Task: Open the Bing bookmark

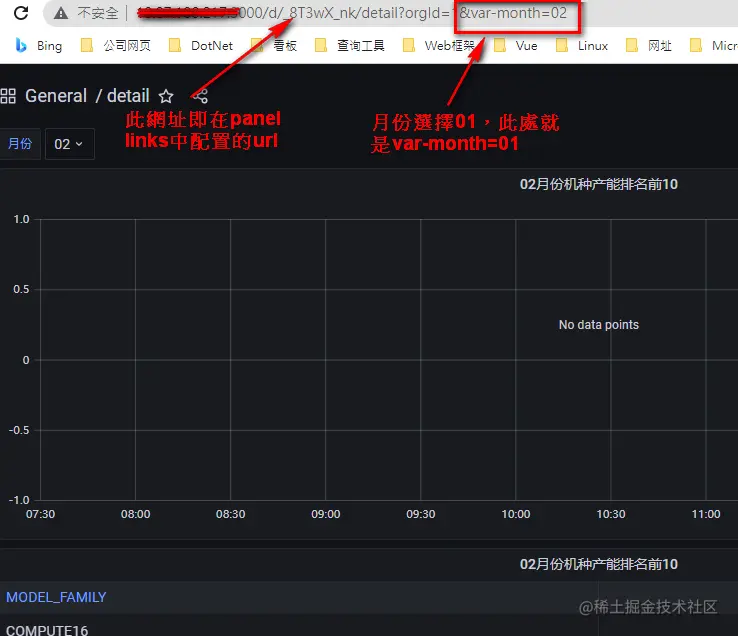Action: (39, 46)
